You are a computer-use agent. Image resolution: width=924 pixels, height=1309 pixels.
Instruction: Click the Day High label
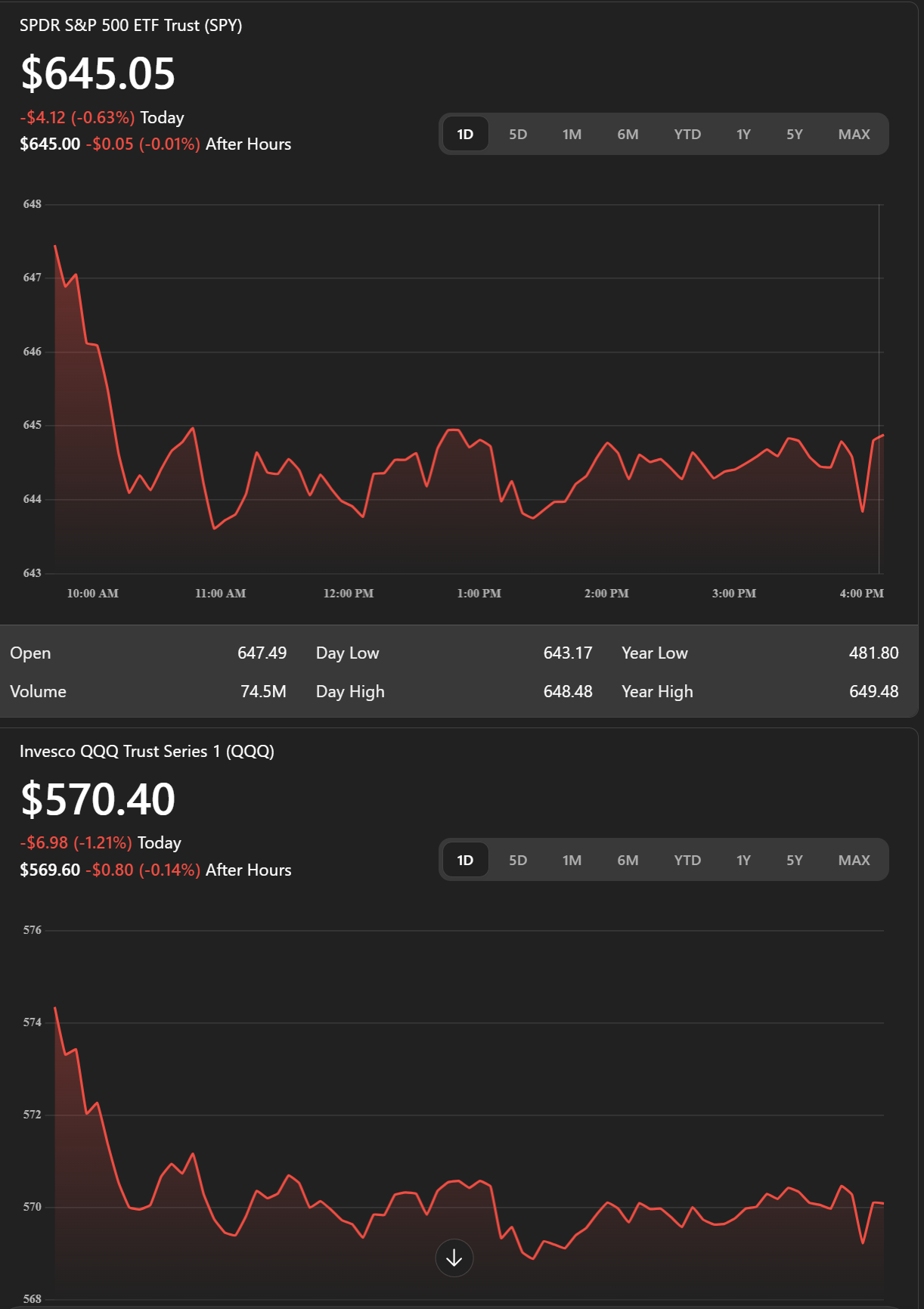pyautogui.click(x=350, y=692)
